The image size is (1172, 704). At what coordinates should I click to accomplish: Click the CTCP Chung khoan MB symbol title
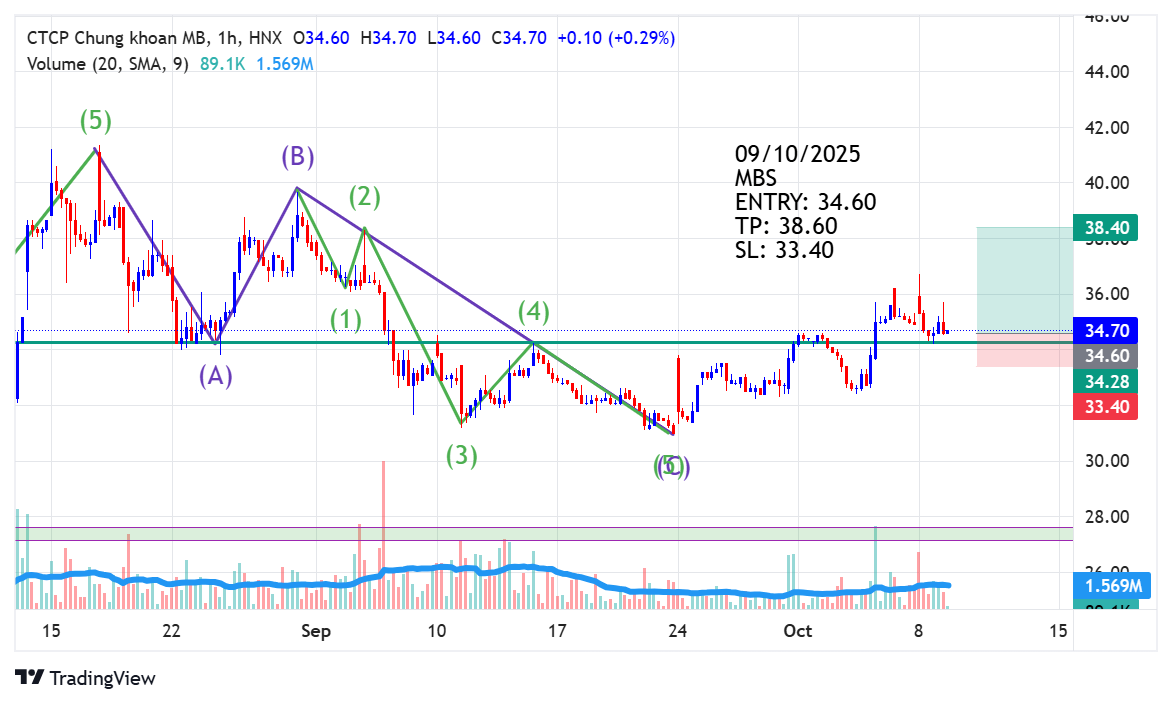pyautogui.click(x=115, y=38)
